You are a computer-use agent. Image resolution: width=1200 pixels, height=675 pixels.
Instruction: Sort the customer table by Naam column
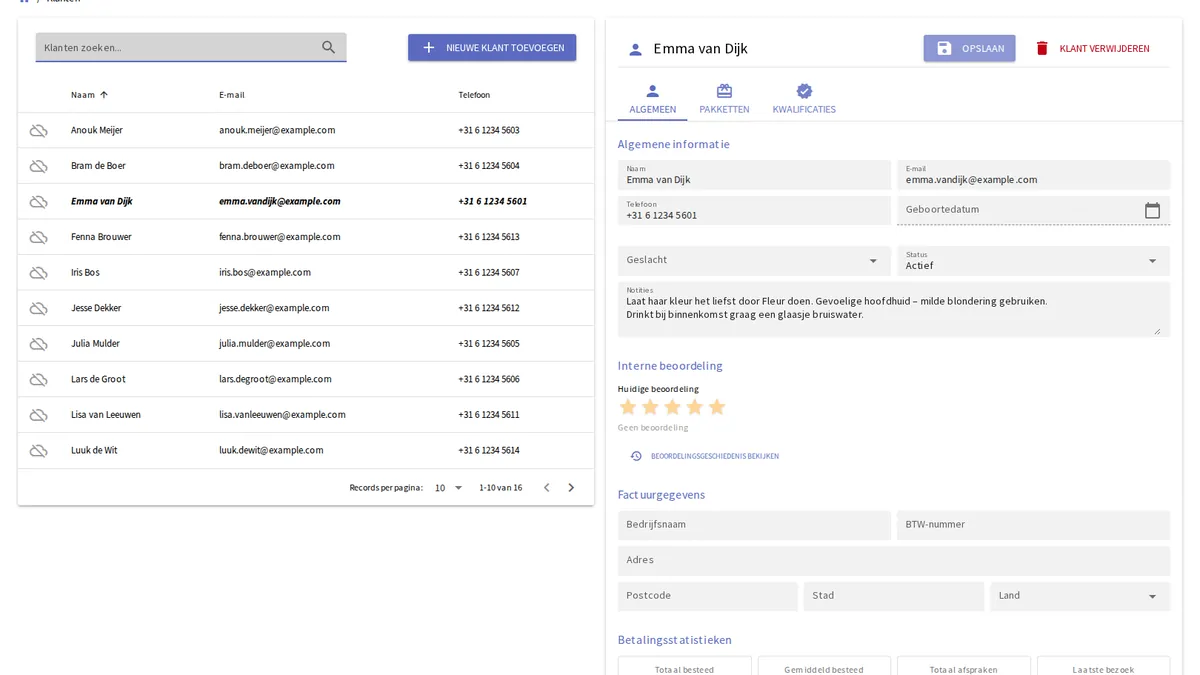coord(89,95)
